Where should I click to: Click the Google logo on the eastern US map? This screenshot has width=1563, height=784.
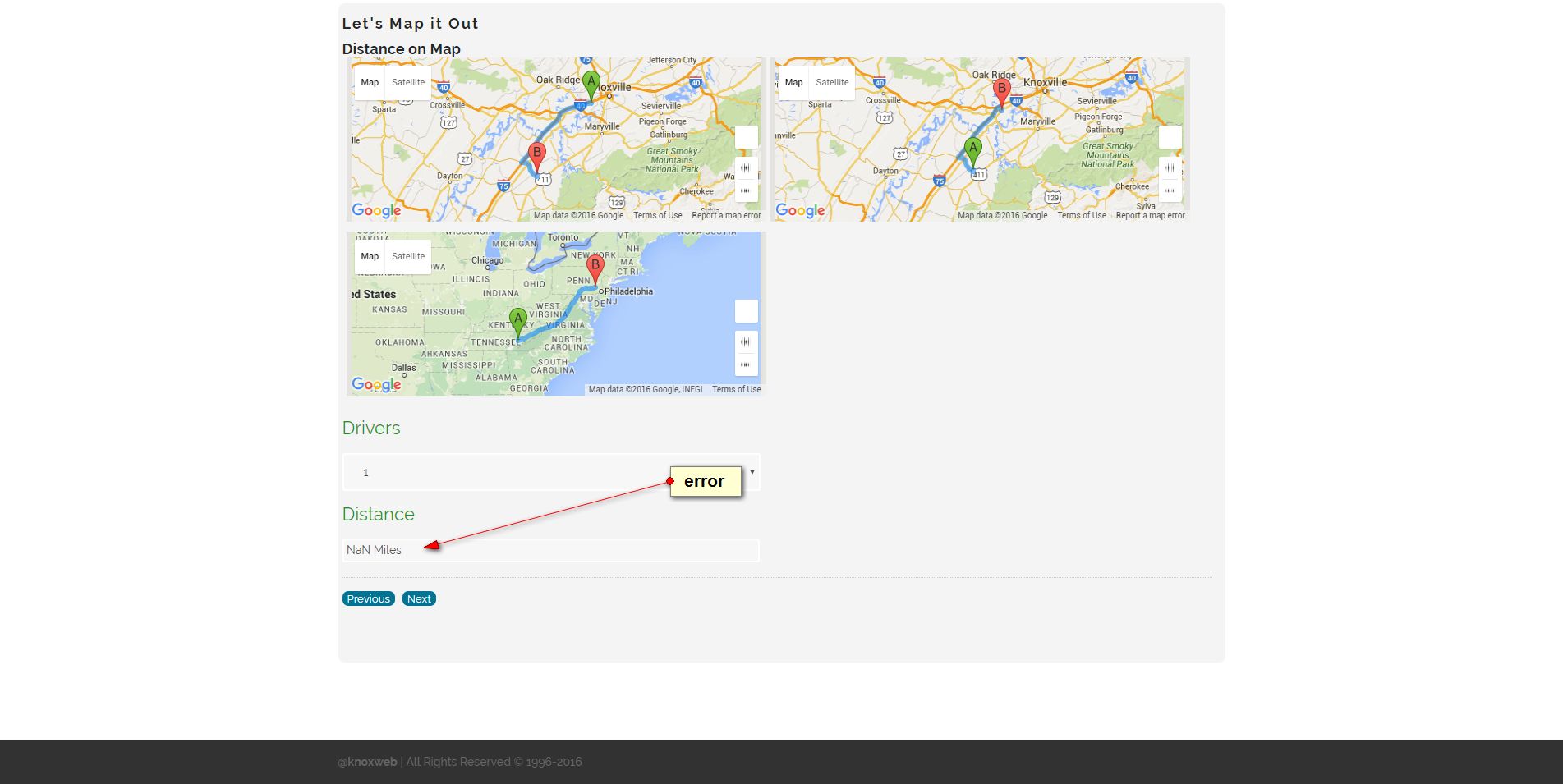pyautogui.click(x=376, y=385)
